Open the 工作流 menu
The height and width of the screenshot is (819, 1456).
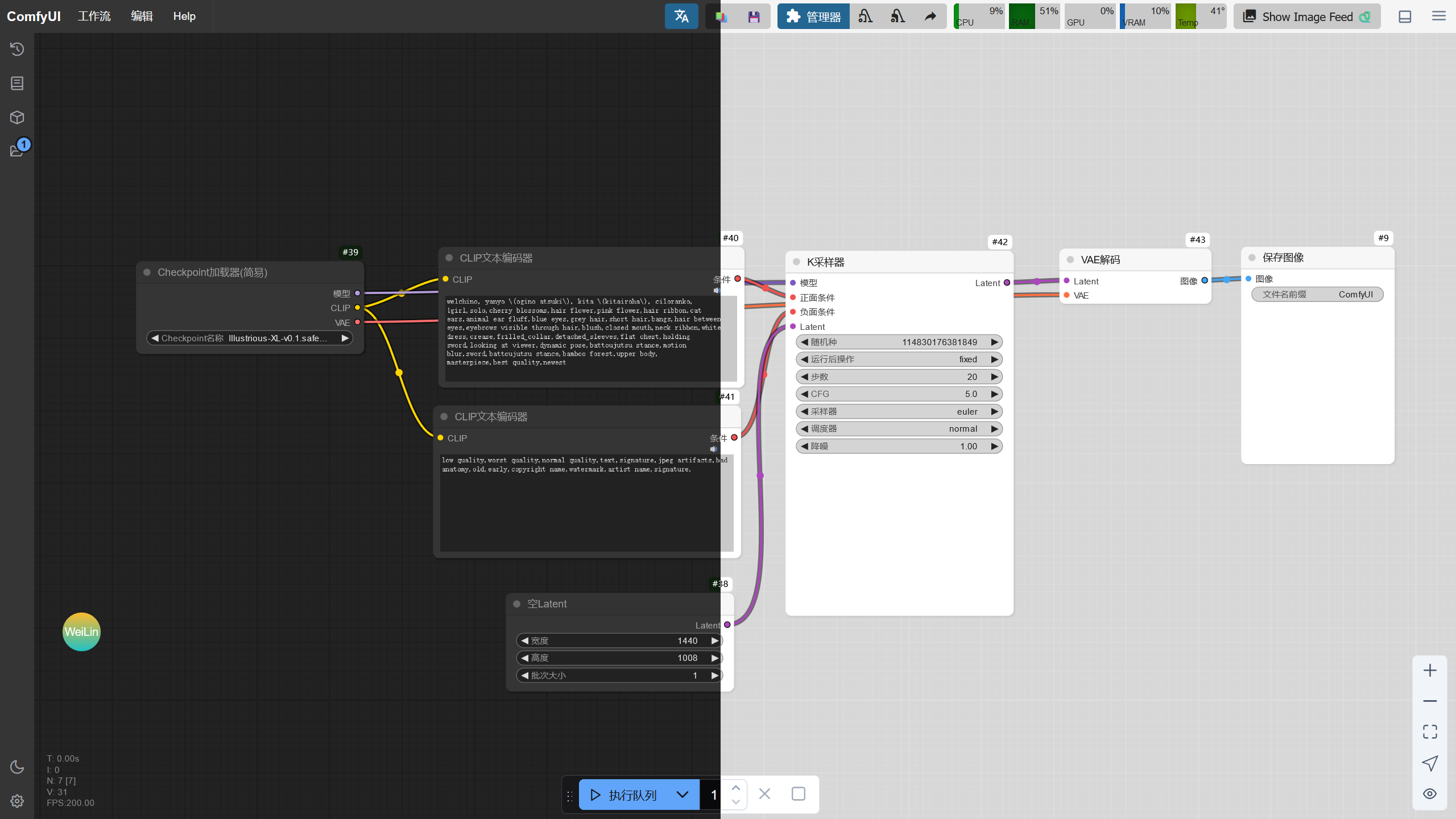click(94, 16)
